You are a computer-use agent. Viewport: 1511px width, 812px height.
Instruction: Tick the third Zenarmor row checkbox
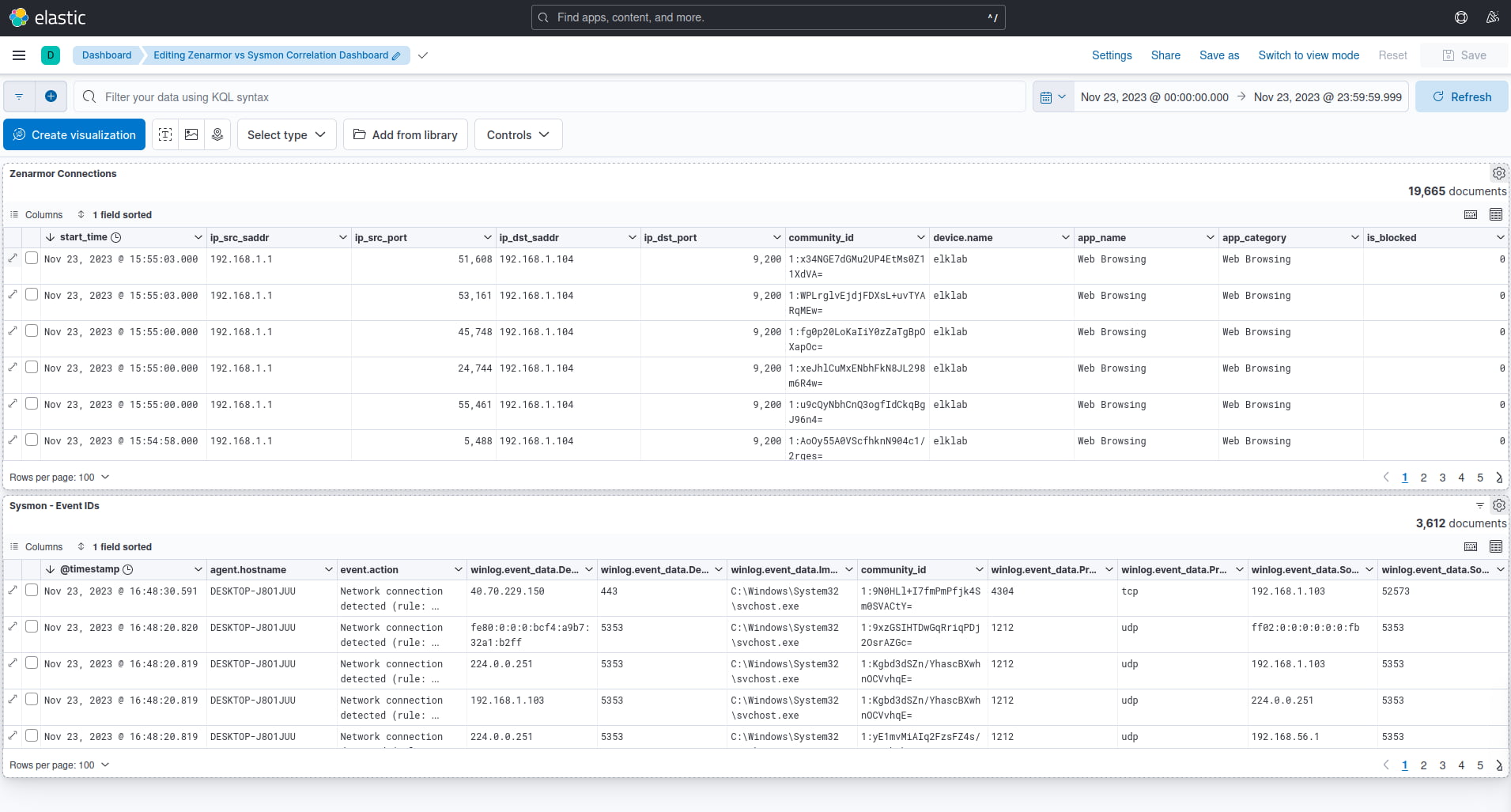pos(32,330)
